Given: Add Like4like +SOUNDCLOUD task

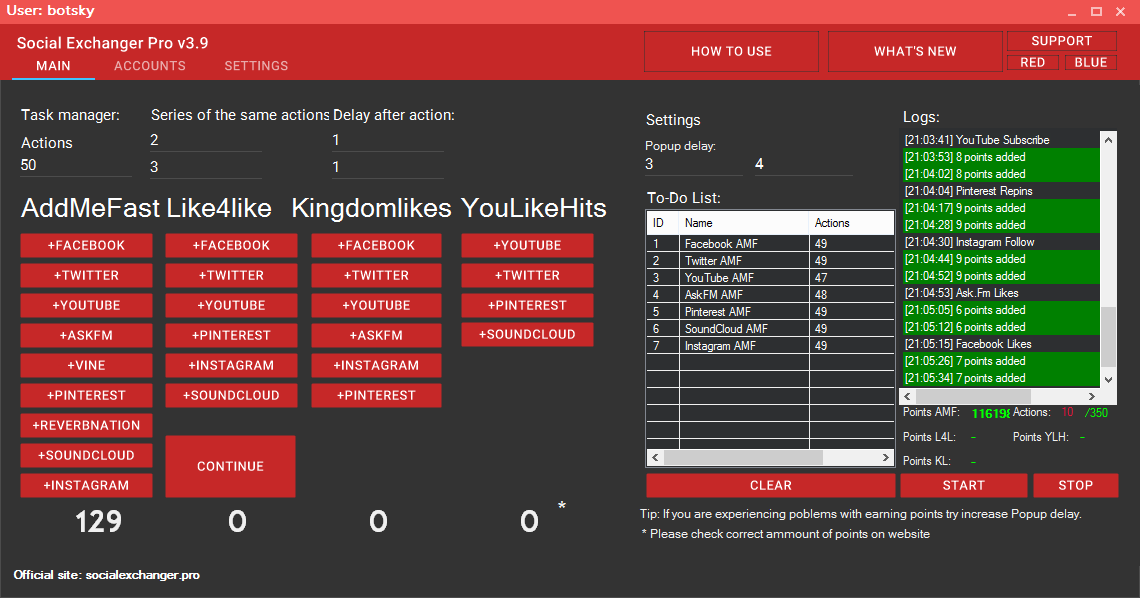Looking at the screenshot, I should point(231,395).
